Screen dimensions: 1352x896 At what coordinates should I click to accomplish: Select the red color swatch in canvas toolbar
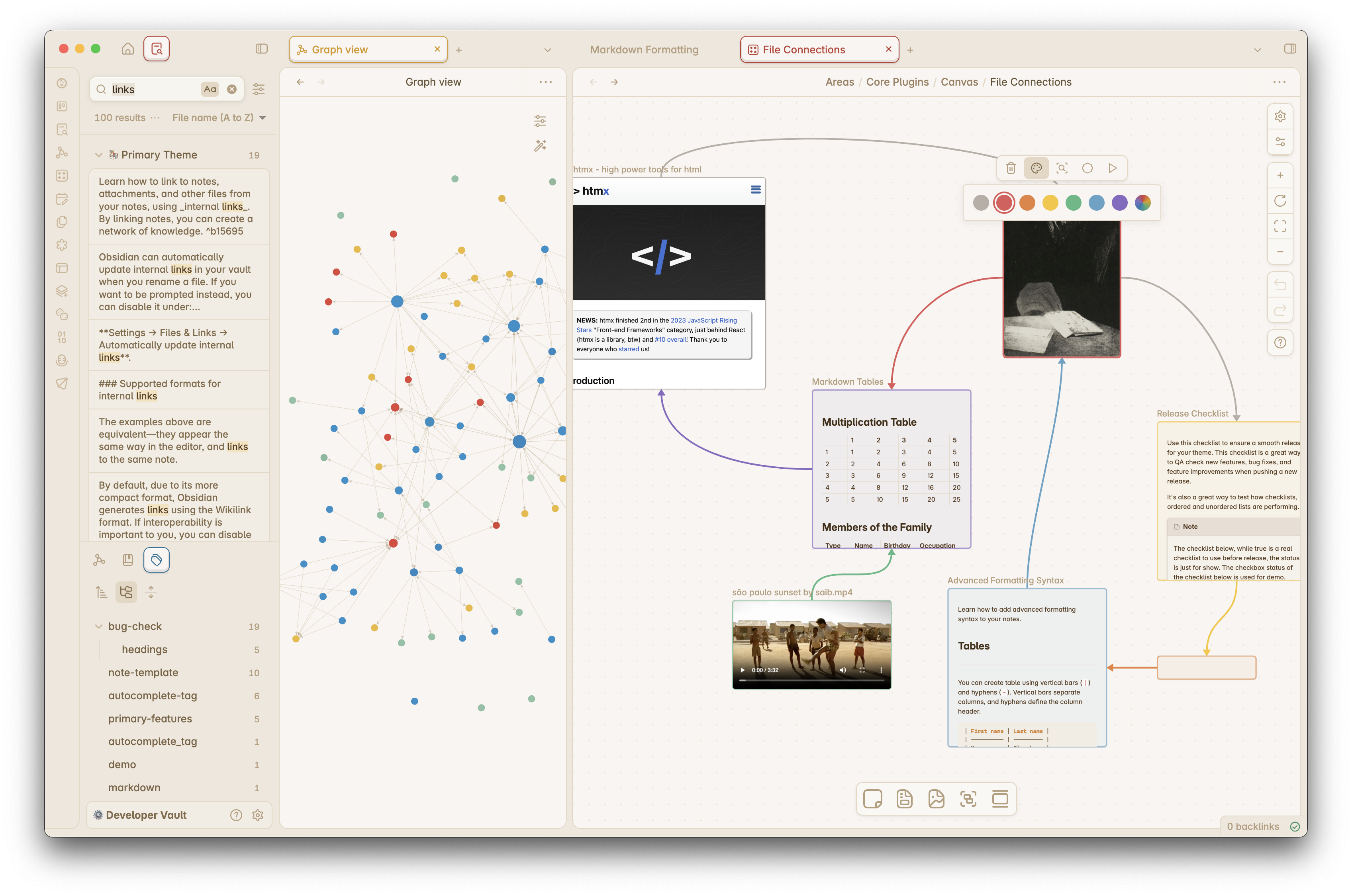coord(1003,202)
